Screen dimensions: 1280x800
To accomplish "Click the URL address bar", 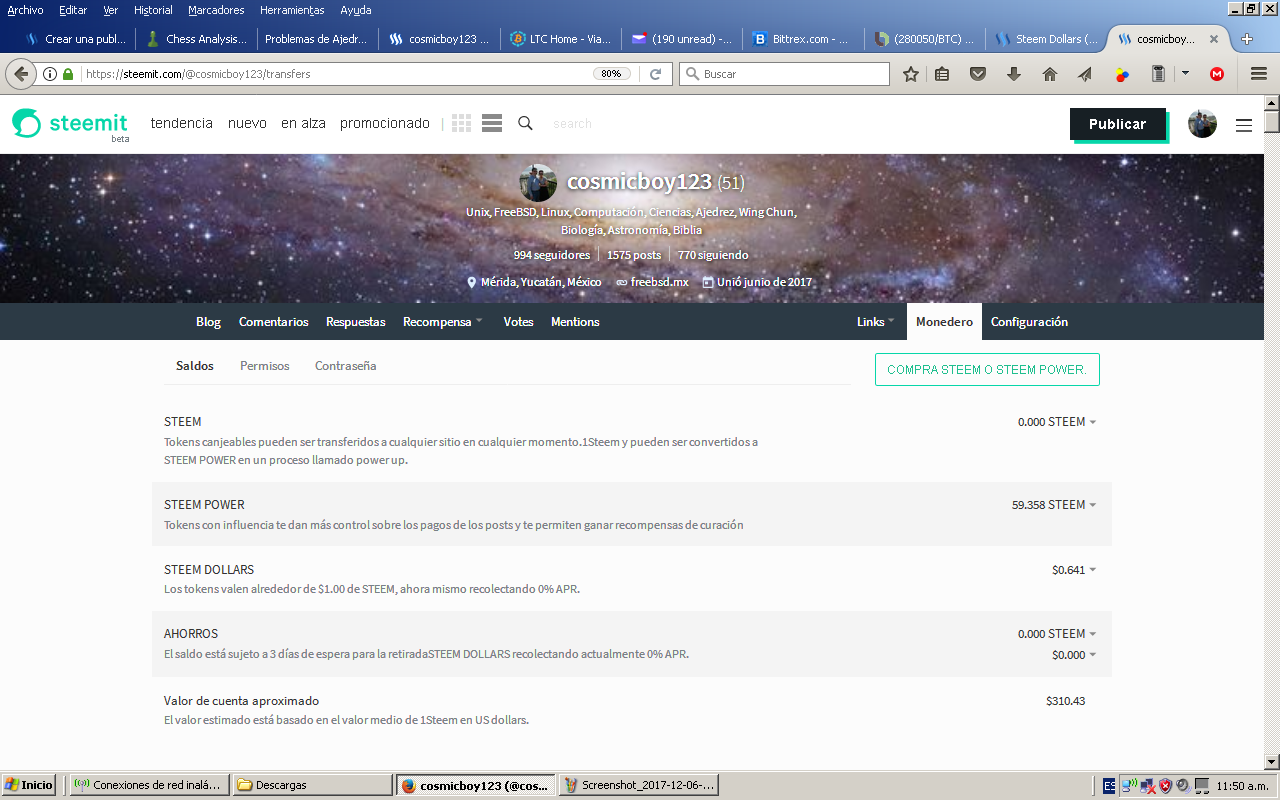I will click(337, 74).
